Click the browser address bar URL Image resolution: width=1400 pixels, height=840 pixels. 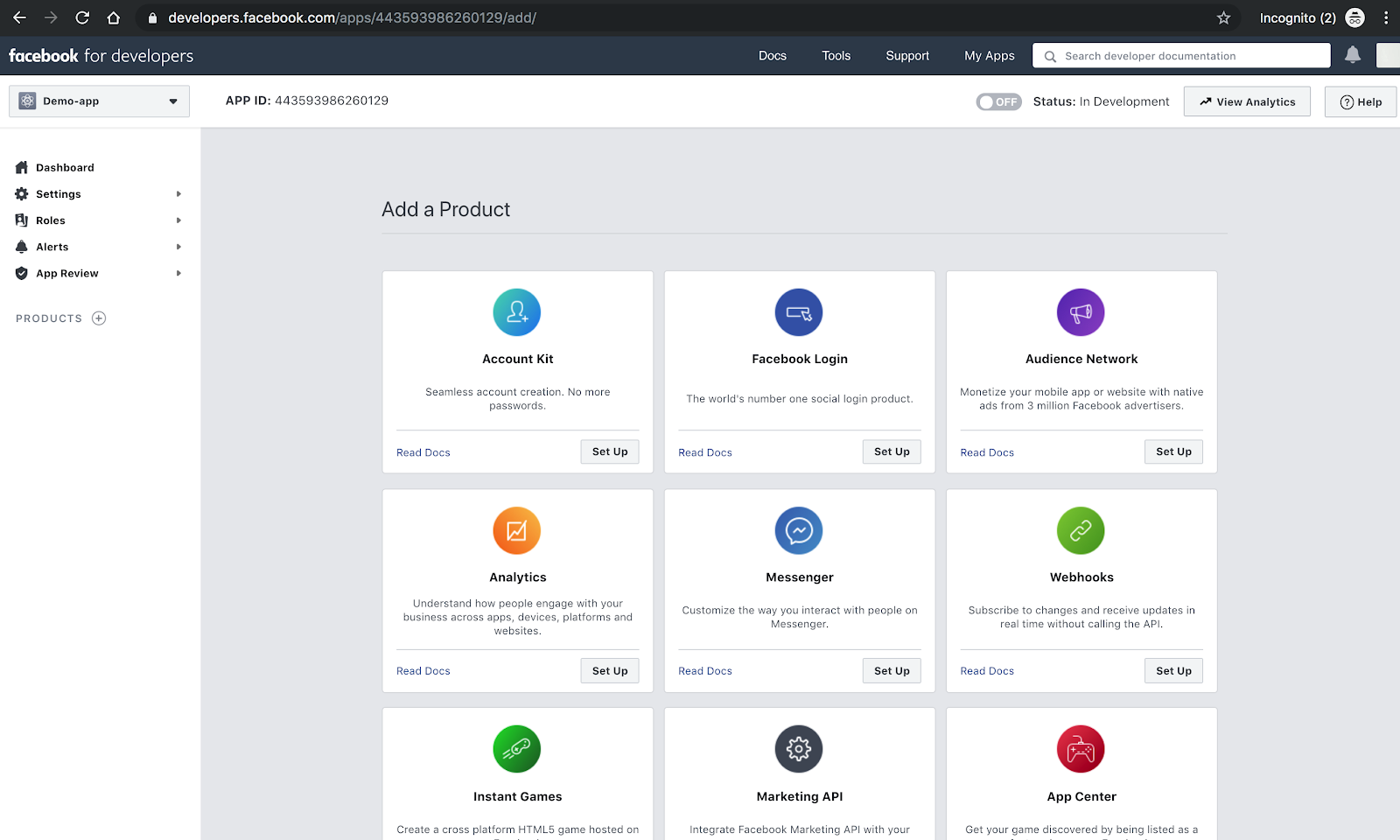[x=352, y=17]
